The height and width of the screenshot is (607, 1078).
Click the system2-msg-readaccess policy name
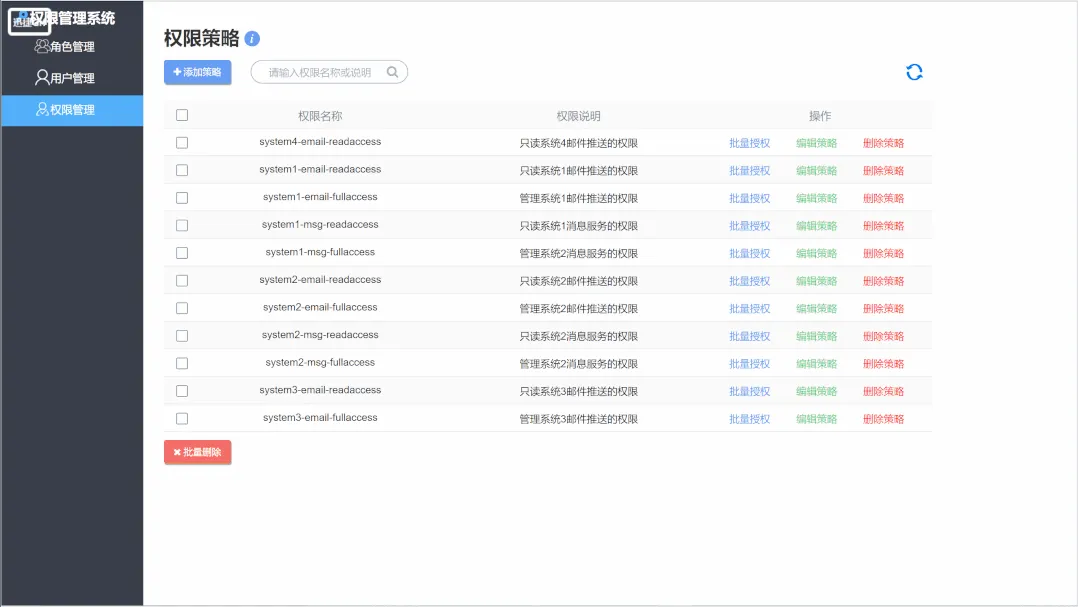(x=320, y=335)
